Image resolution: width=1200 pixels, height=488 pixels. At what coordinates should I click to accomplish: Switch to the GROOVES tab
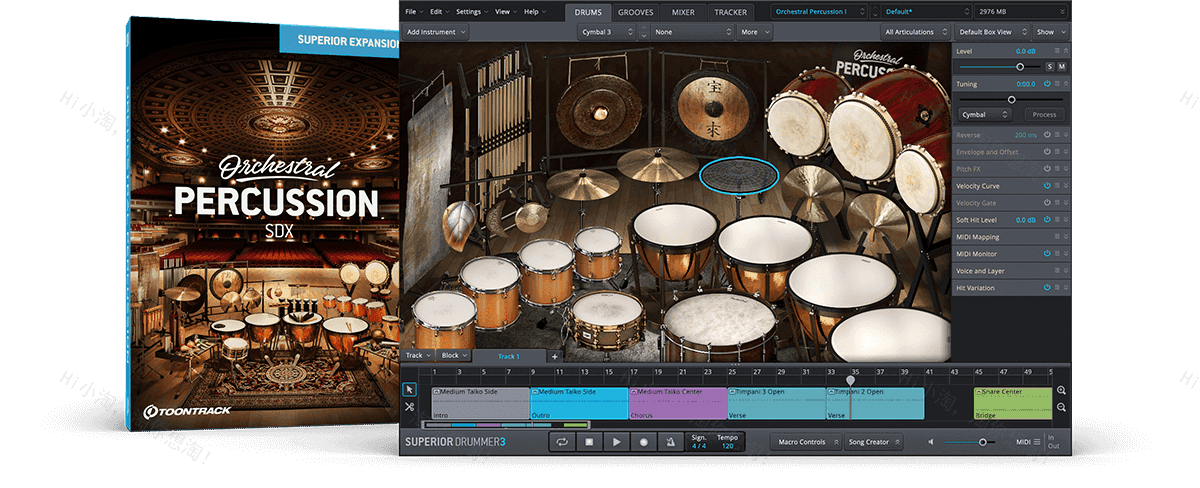pos(636,12)
